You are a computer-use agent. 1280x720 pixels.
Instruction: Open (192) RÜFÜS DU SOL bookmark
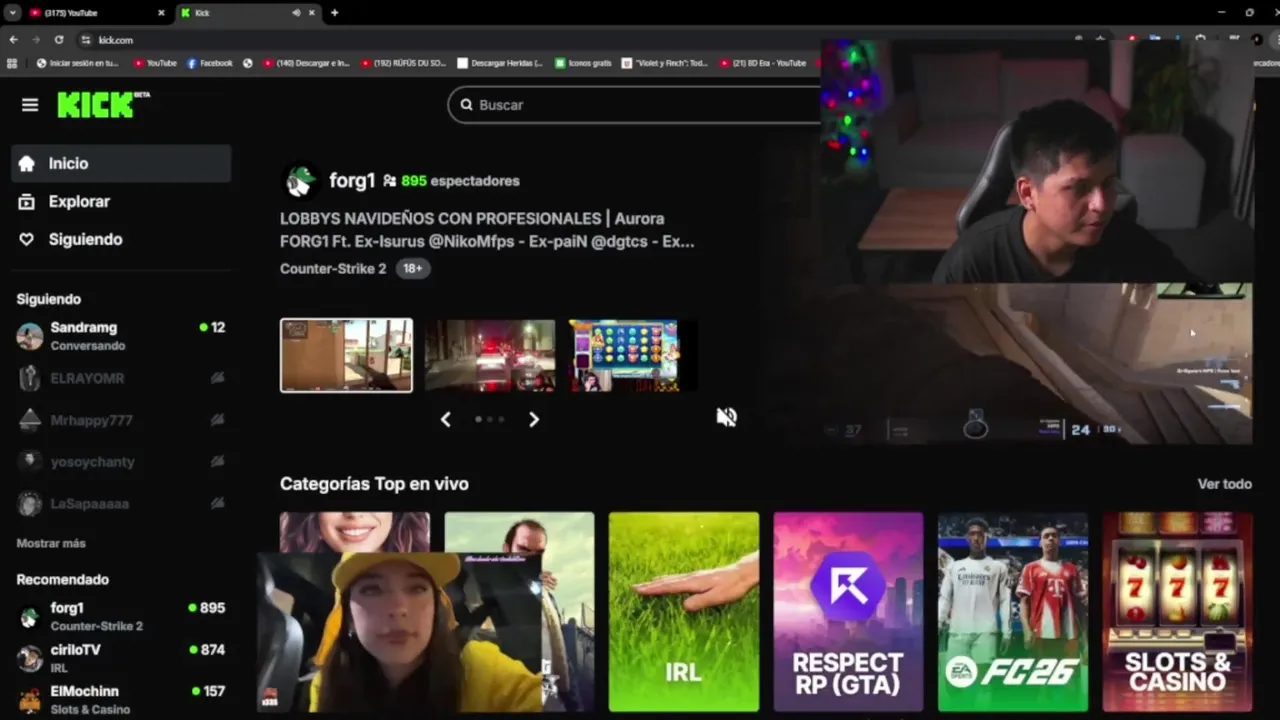click(x=404, y=63)
